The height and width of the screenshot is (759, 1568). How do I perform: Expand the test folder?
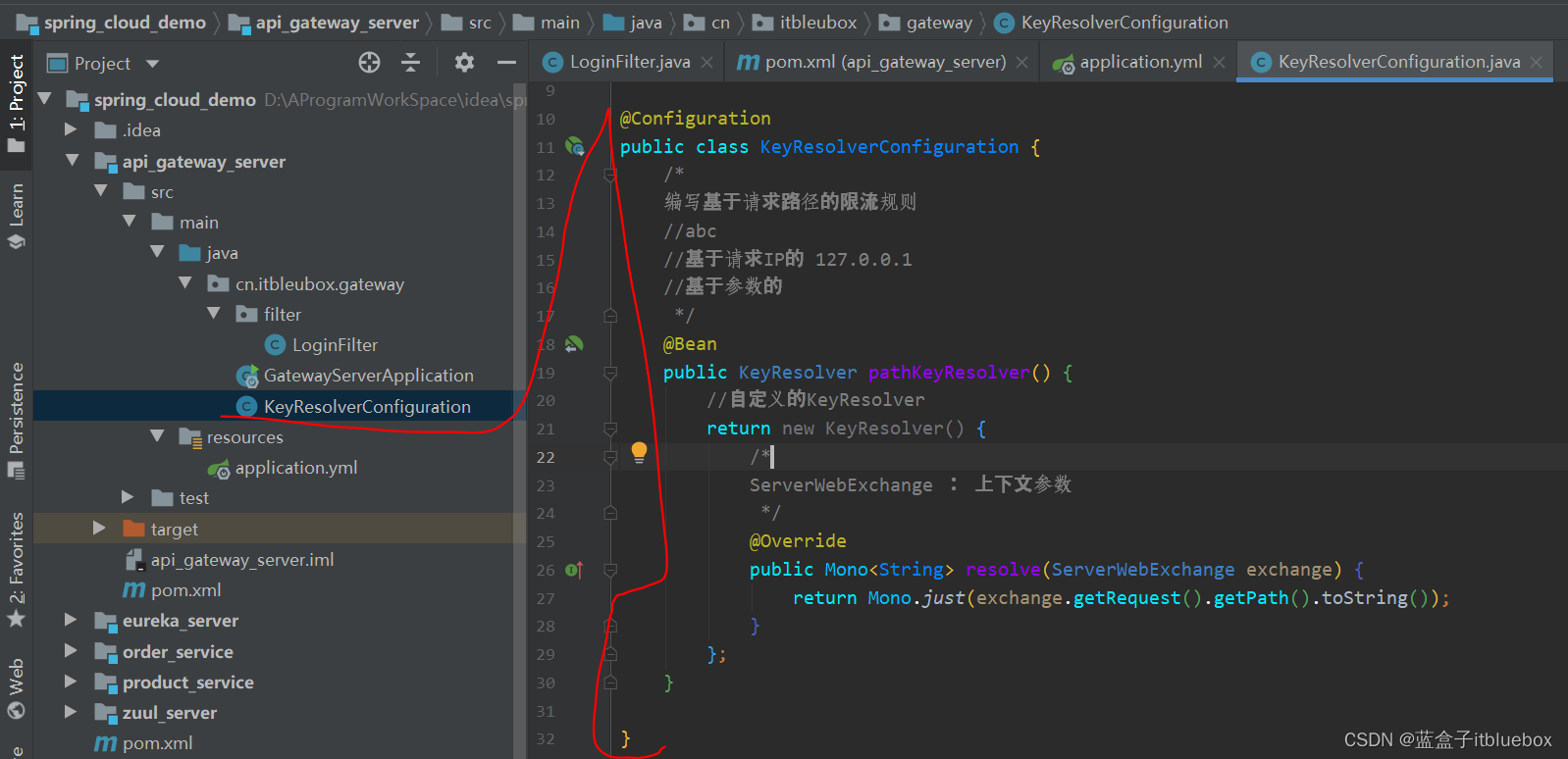pos(128,497)
